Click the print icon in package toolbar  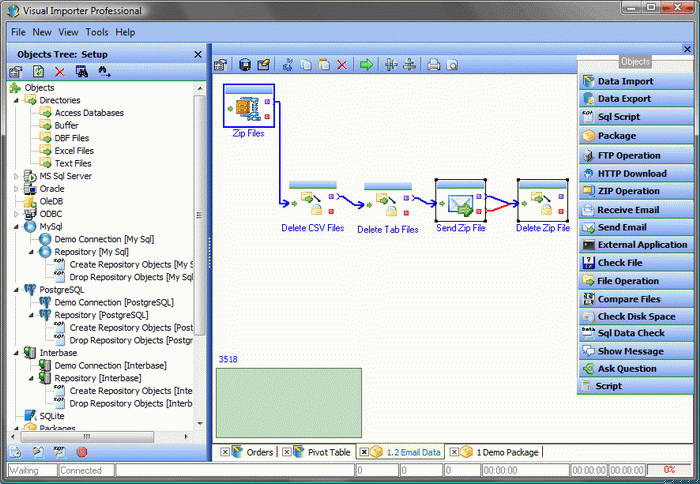[x=433, y=65]
